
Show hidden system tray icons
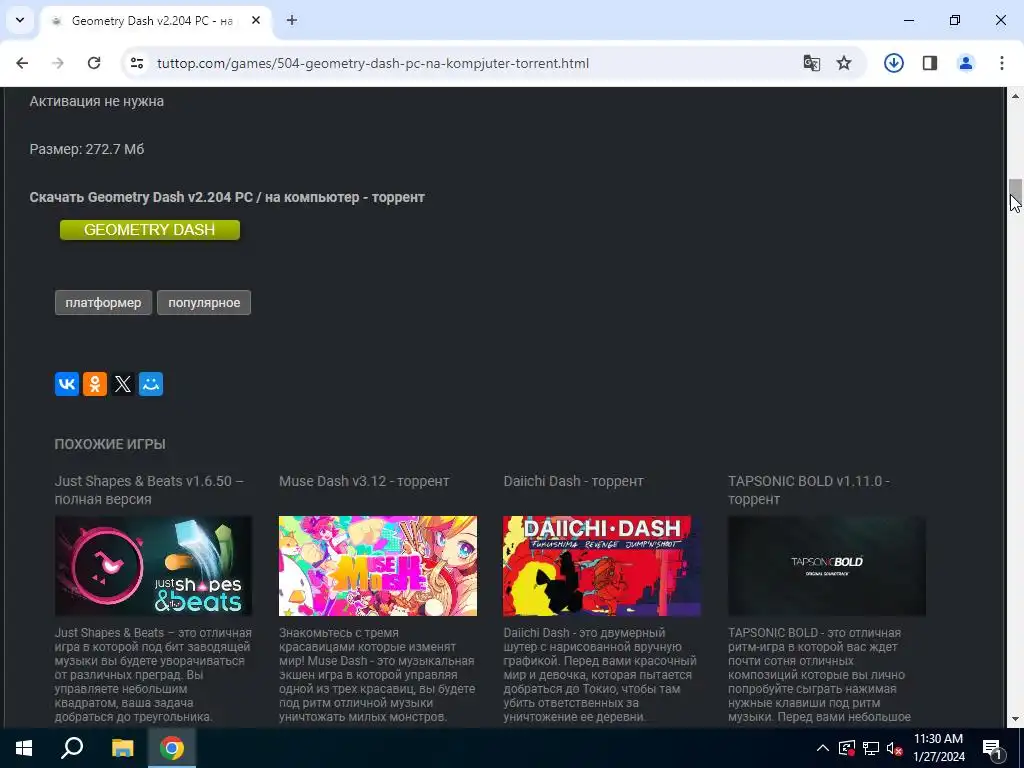(x=823, y=748)
